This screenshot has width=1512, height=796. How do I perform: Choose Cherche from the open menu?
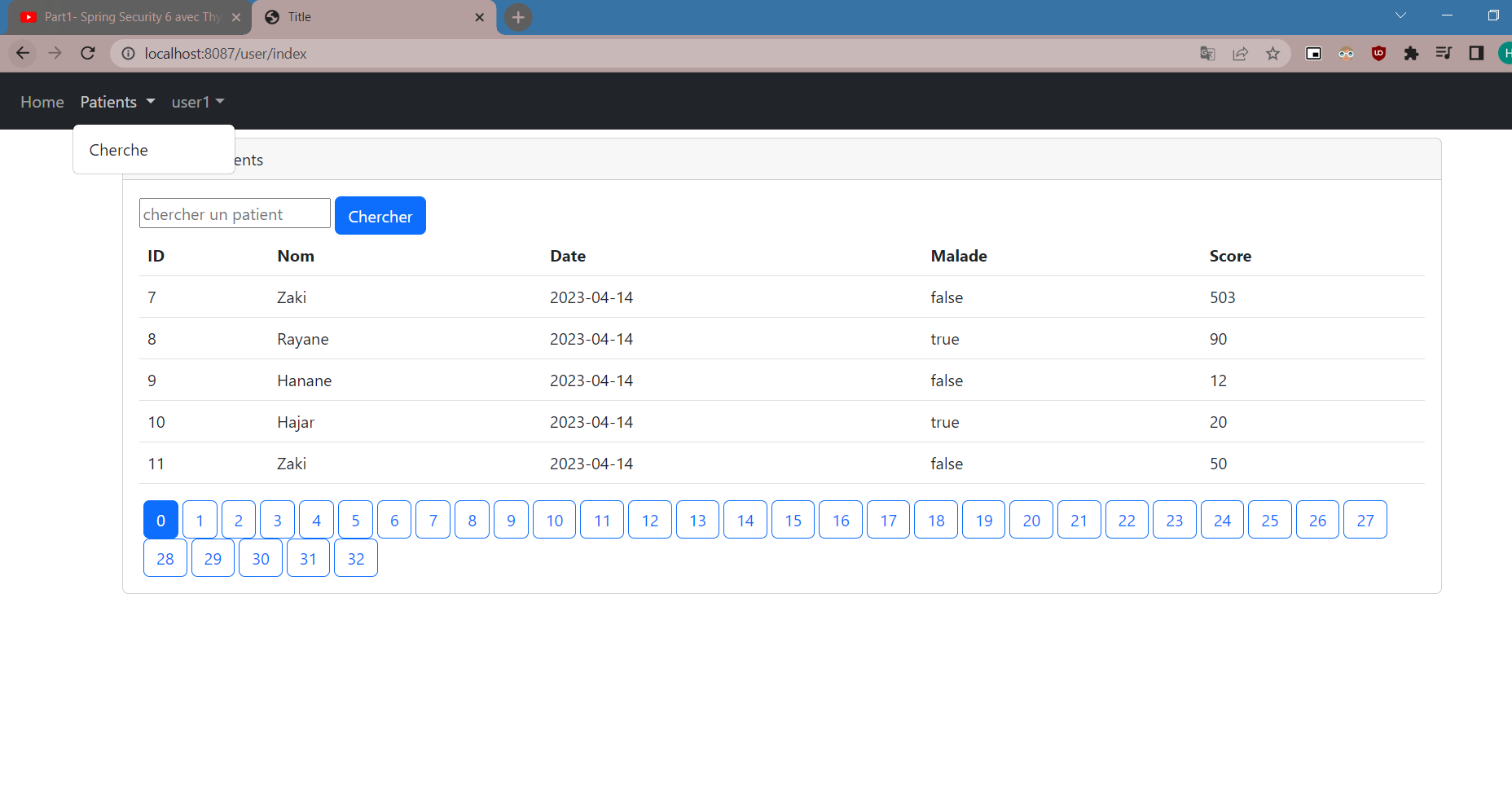(x=119, y=150)
